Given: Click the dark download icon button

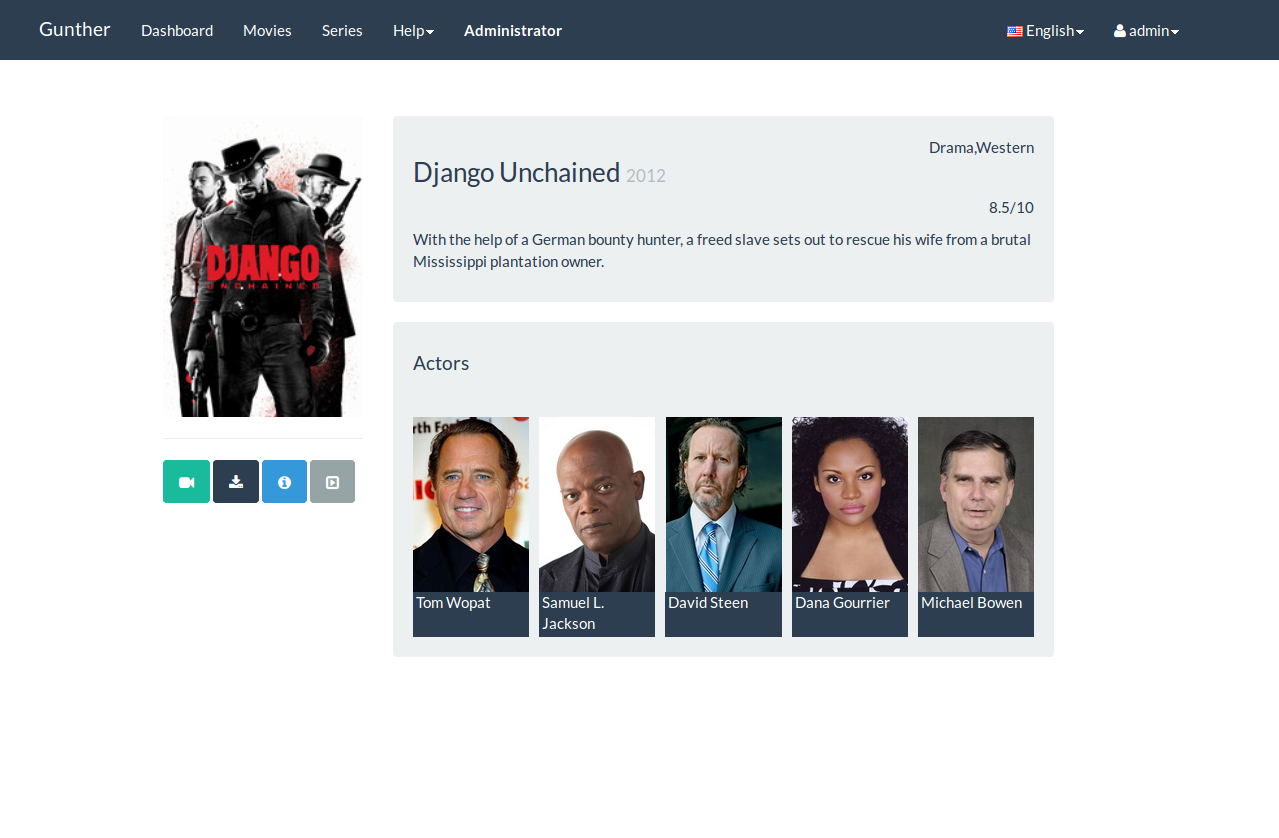Looking at the screenshot, I should (236, 482).
